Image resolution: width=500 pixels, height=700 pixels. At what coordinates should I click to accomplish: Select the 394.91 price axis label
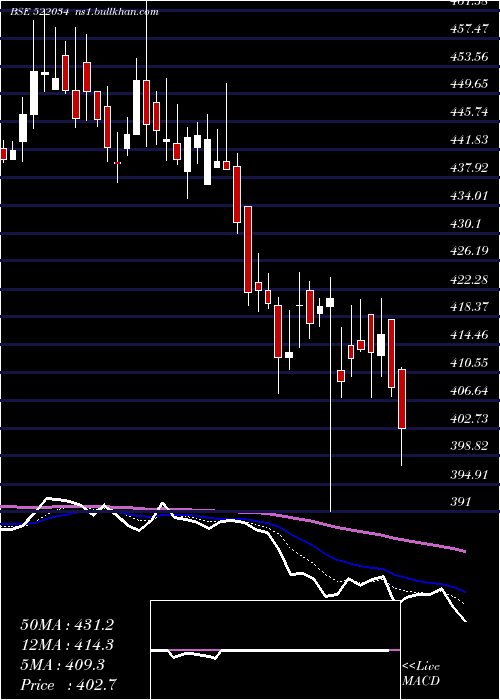click(x=469, y=475)
